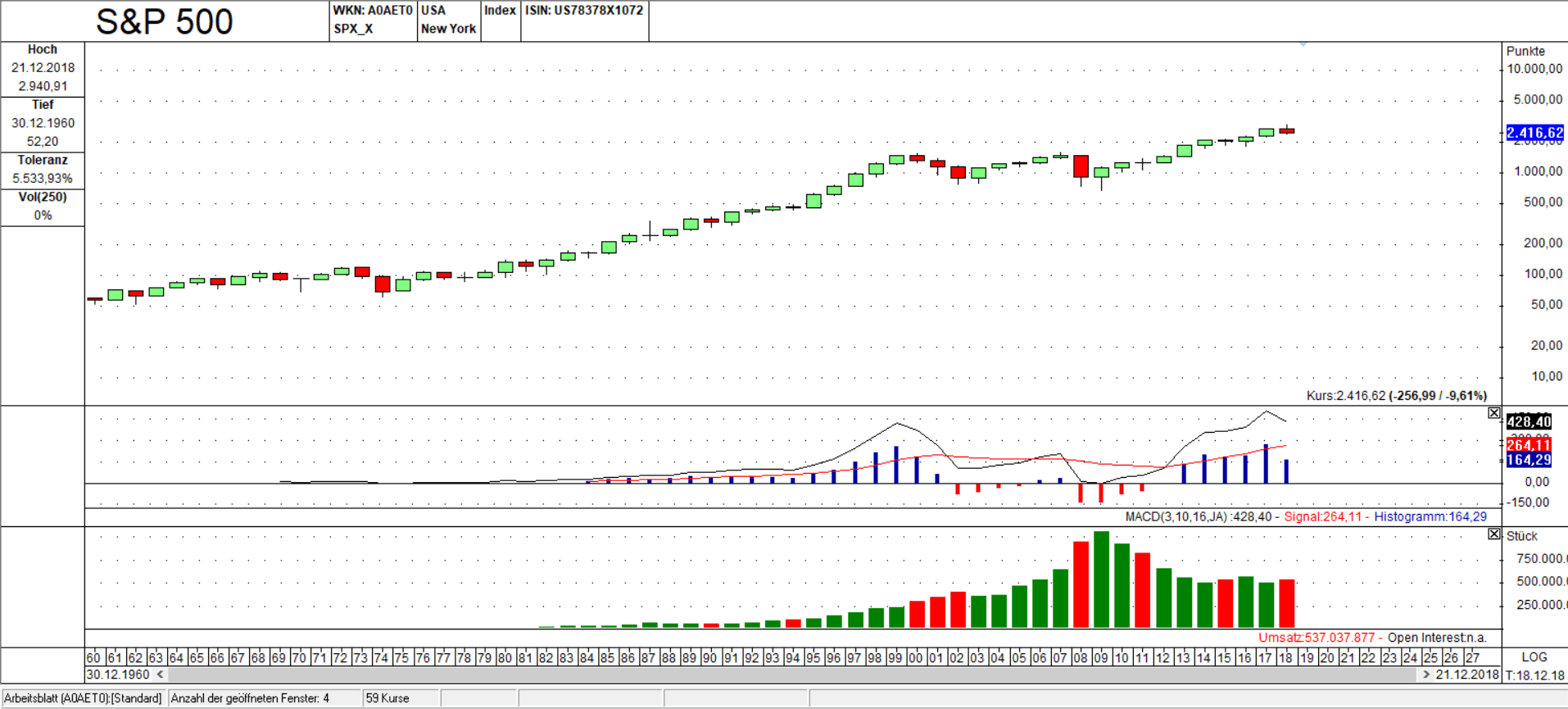Select year 27 on the time axis

(x=1472, y=657)
